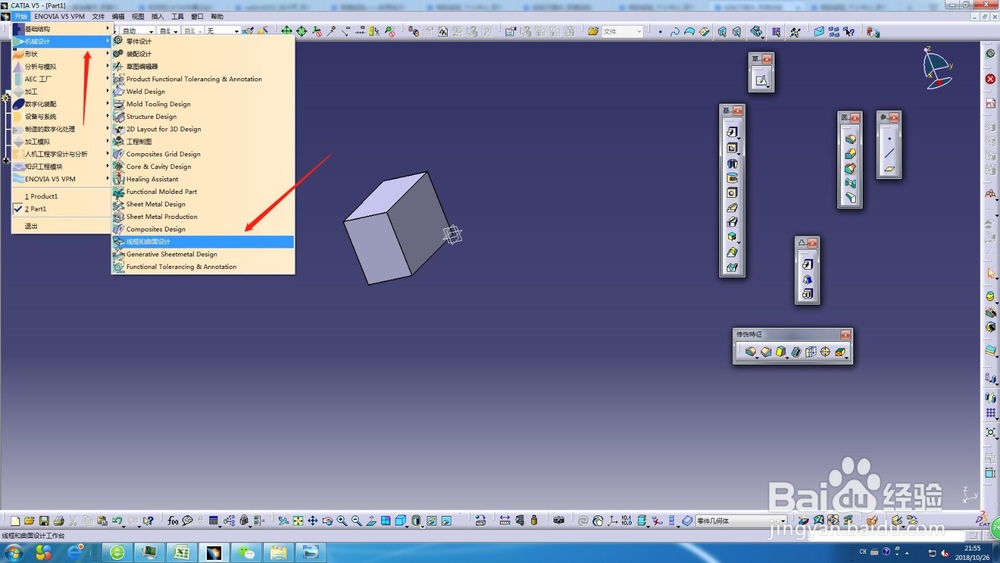Choose Generative Sheetmetal Design workbench
1000x563 pixels.
click(x=203, y=254)
